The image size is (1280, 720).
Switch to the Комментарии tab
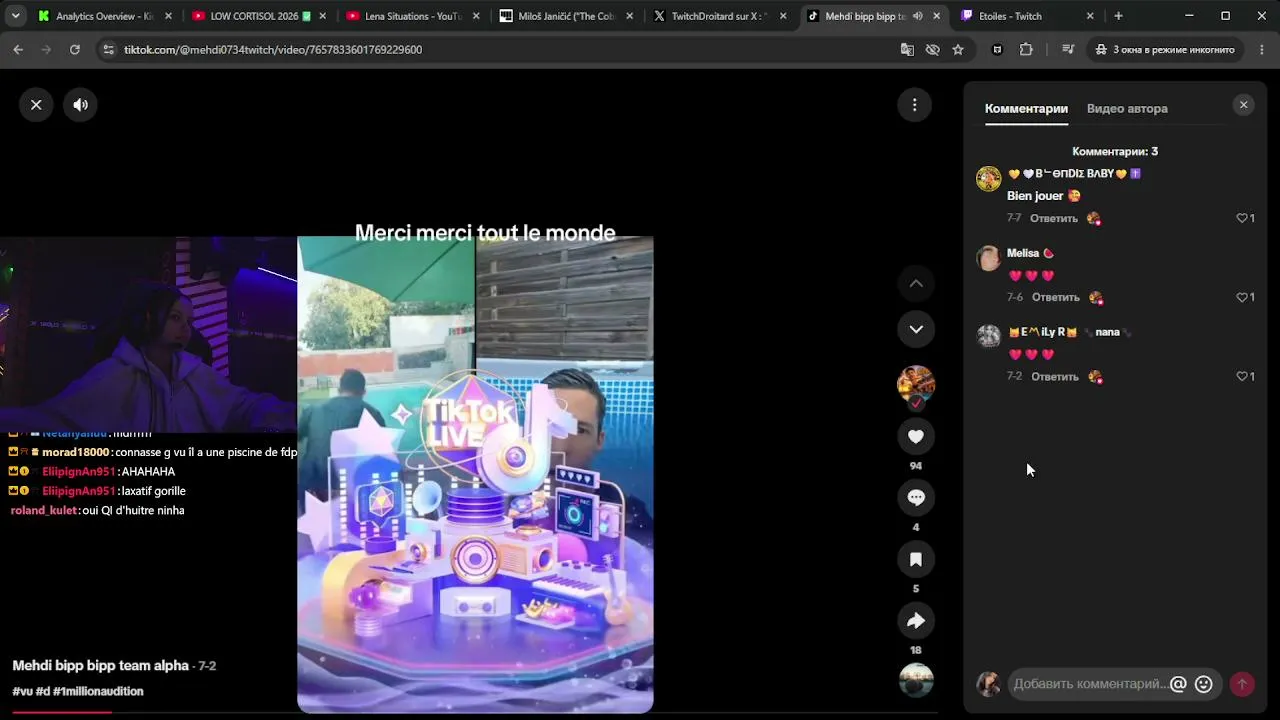pyautogui.click(x=1026, y=108)
